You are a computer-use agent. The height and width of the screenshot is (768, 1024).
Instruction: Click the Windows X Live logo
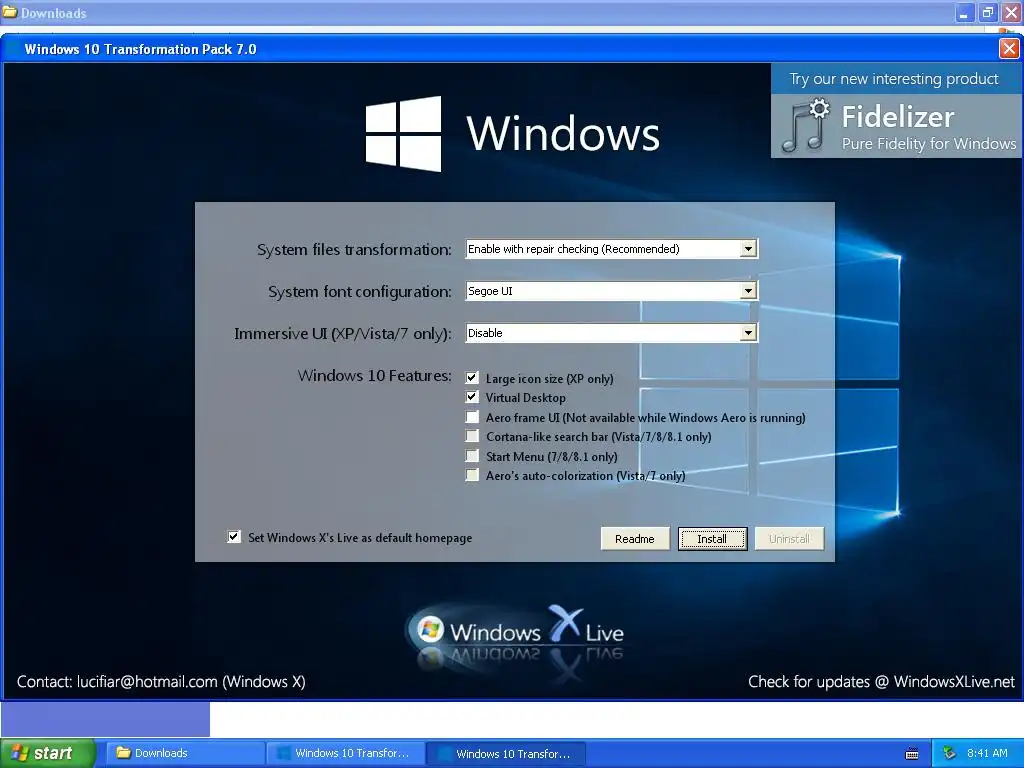click(516, 633)
